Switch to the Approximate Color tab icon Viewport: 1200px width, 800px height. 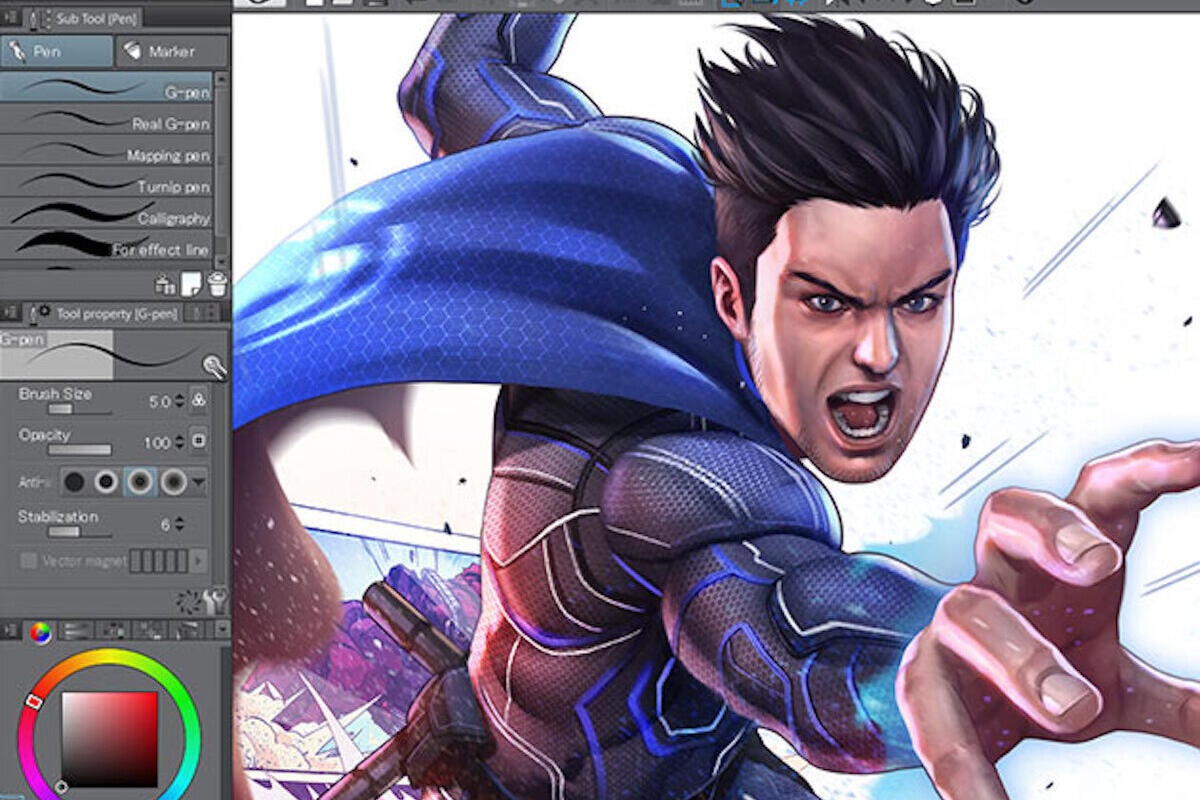tap(187, 630)
